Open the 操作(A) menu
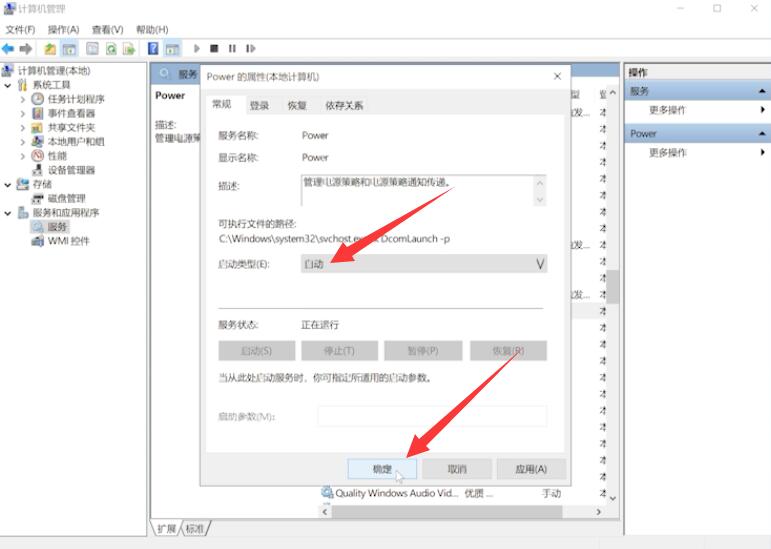 click(63, 29)
